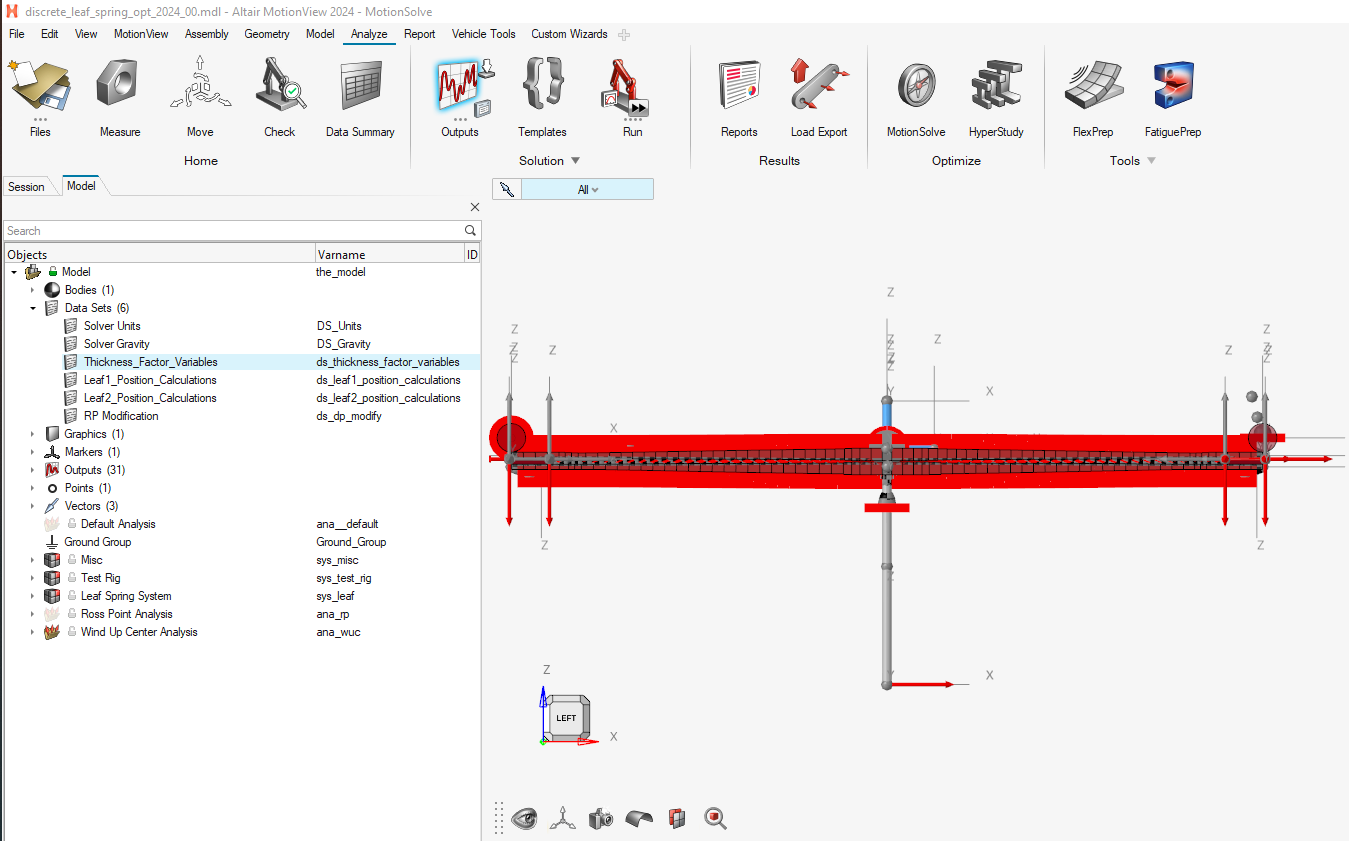Viewport: 1349px width, 841px height.
Task: Launch MotionSolve from the Optimize group
Action: point(916,97)
